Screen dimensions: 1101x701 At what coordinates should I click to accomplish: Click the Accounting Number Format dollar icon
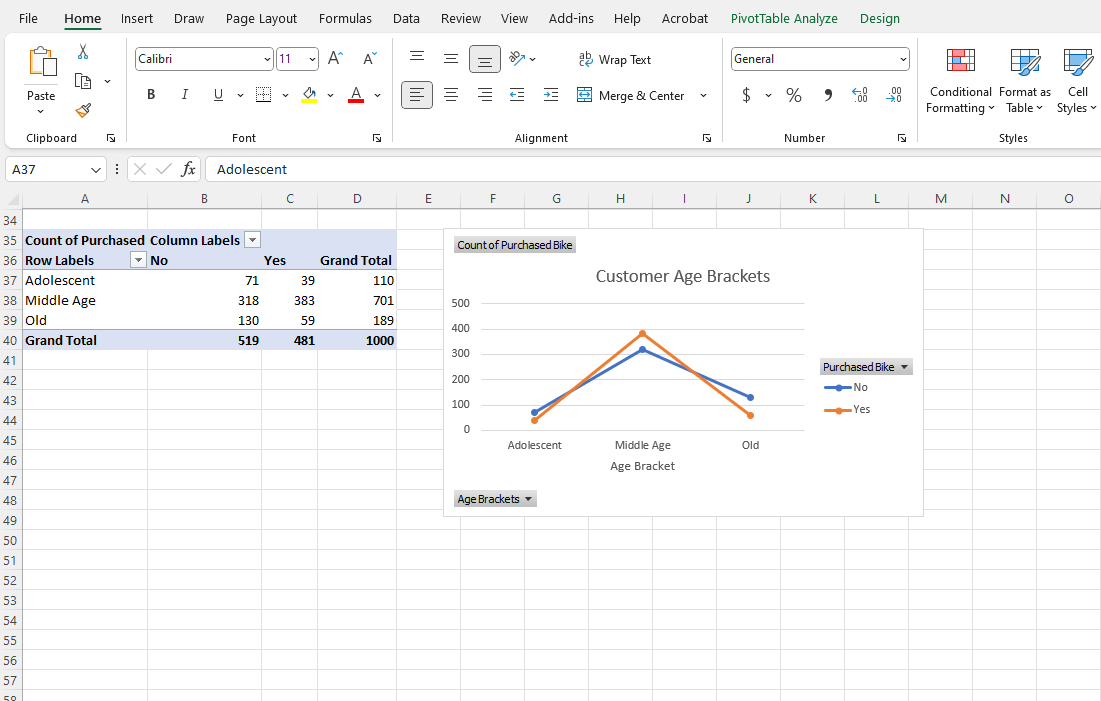click(748, 94)
